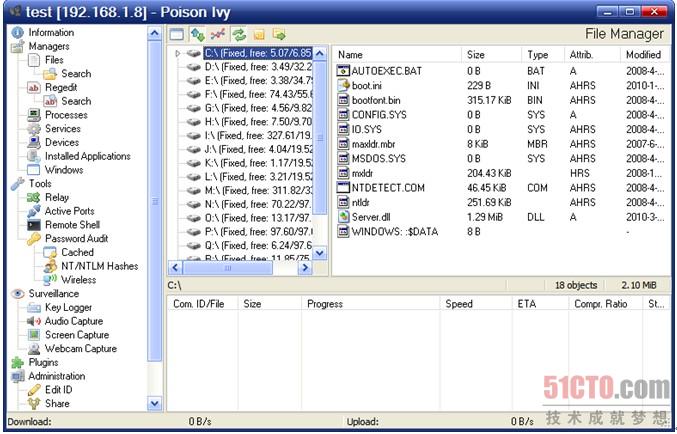Image resolution: width=677 pixels, height=434 pixels.
Task: Click the folder with green arrow toolbar icon
Action: click(x=279, y=34)
